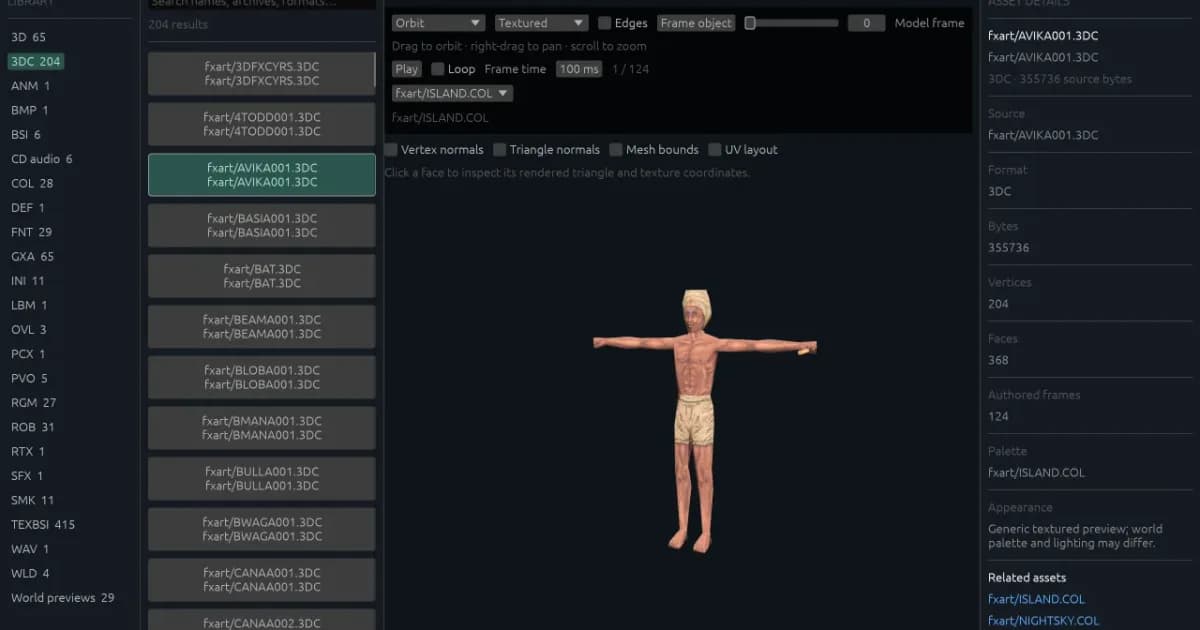Enable the UV layout checkbox
Viewport: 1200px width, 630px height.
[715, 150]
